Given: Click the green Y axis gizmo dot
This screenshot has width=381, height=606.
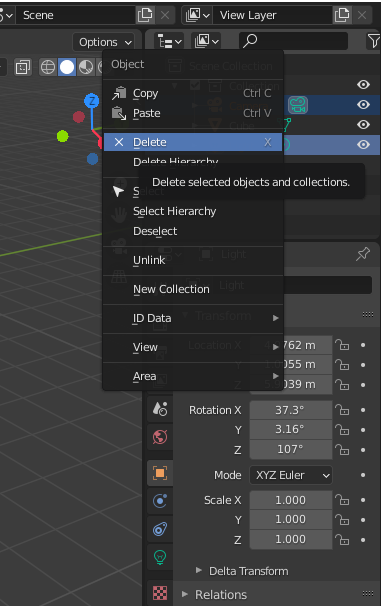Looking at the screenshot, I should (63, 136).
